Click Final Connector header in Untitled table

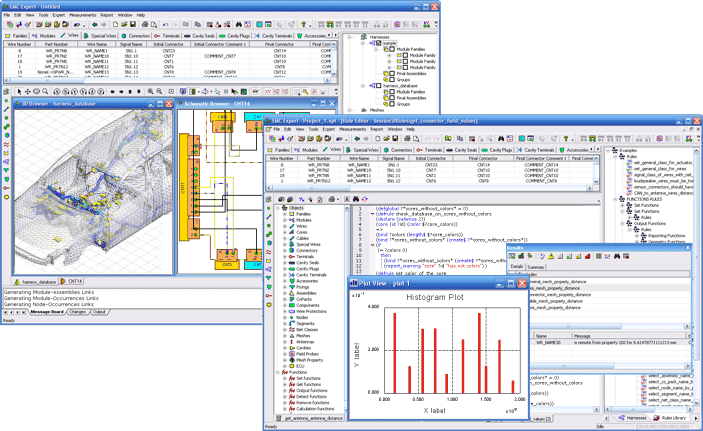279,44
